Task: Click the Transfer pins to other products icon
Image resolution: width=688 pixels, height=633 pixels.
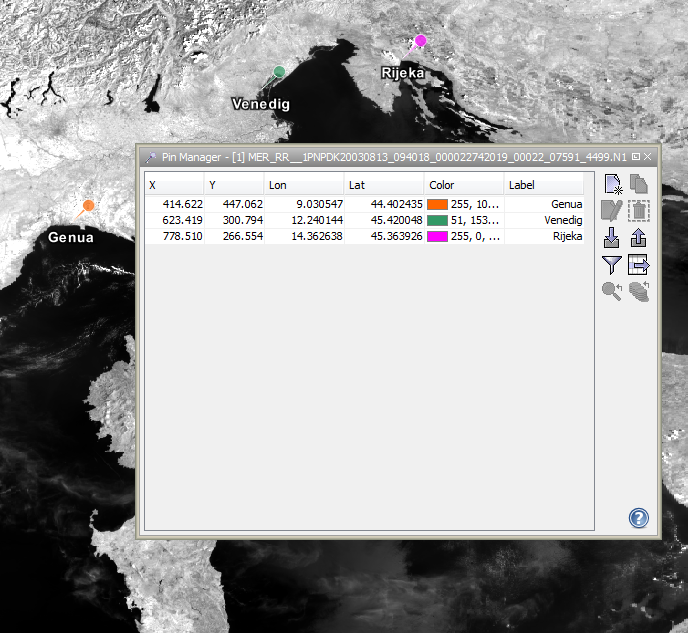Action: [639, 292]
